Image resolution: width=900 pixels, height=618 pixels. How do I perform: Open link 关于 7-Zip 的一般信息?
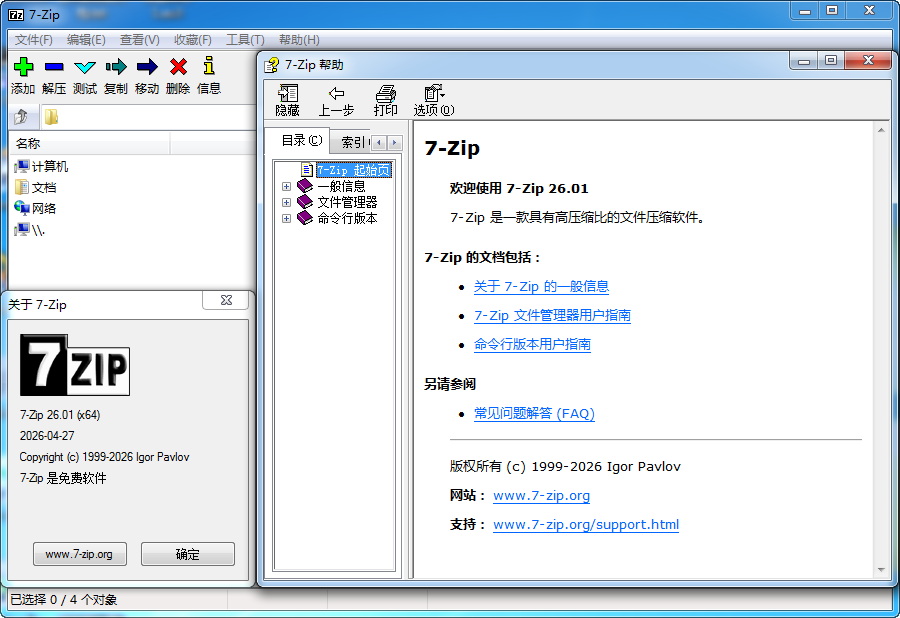click(x=541, y=286)
